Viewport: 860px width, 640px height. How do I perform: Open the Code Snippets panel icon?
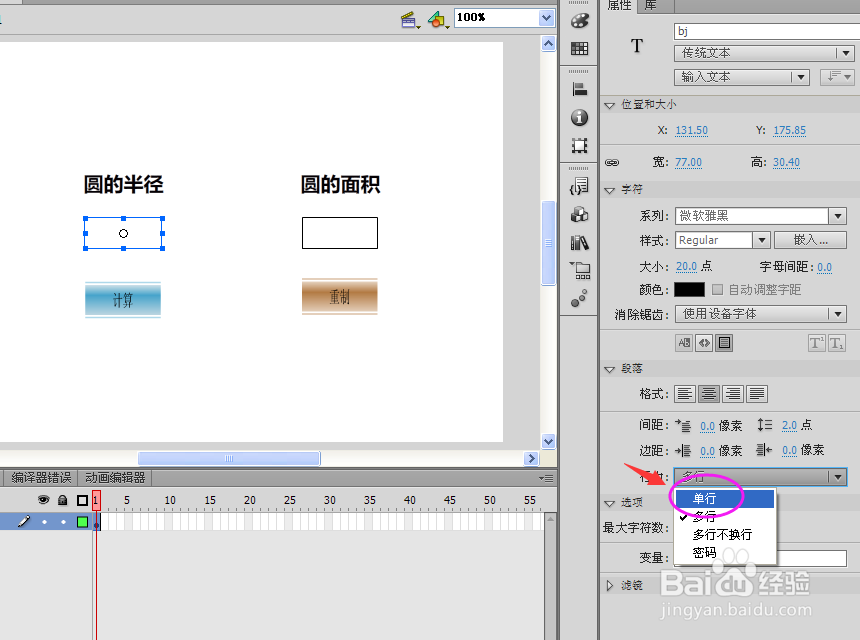(x=579, y=185)
